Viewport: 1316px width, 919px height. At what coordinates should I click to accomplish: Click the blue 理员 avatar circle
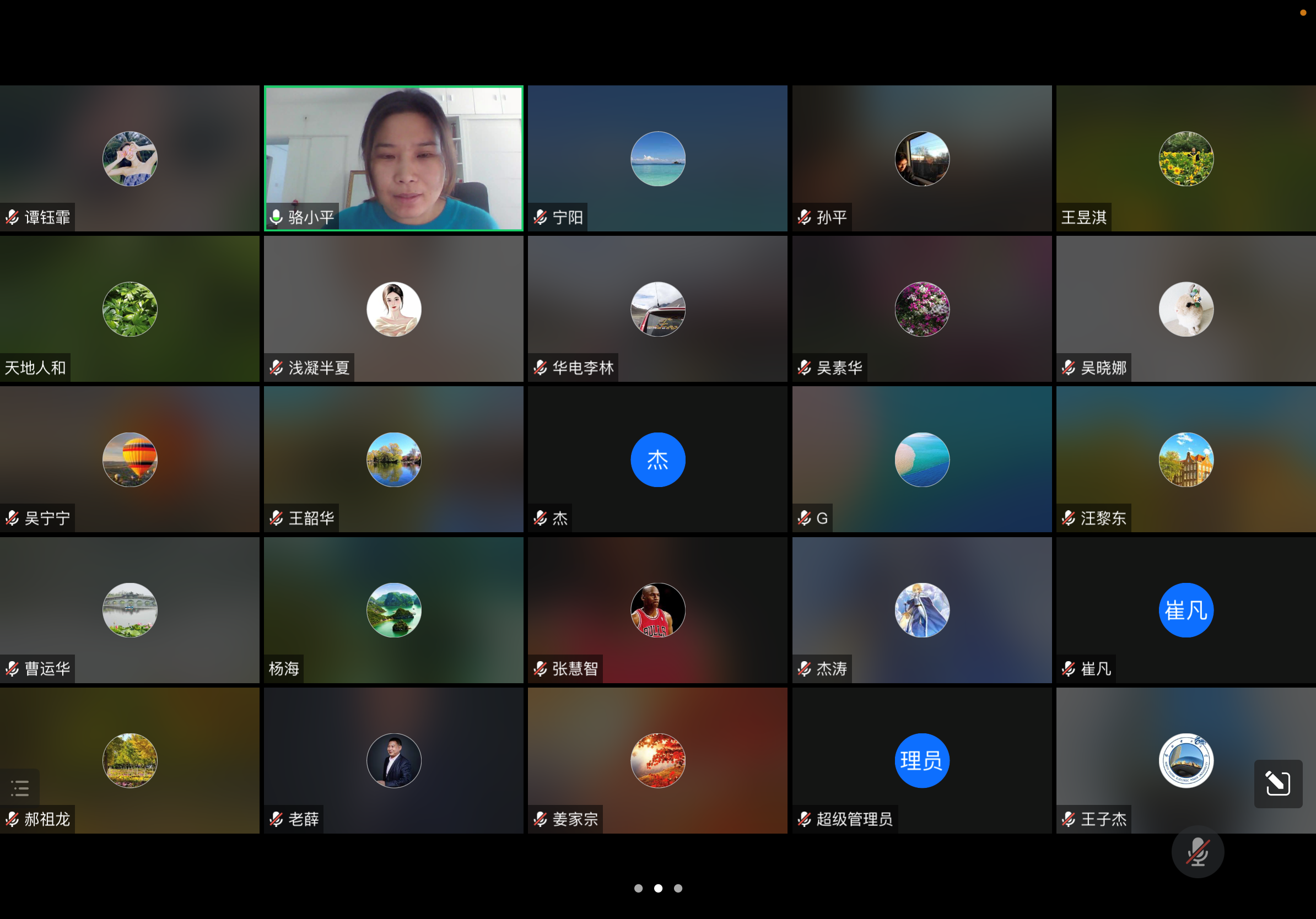tap(921, 760)
